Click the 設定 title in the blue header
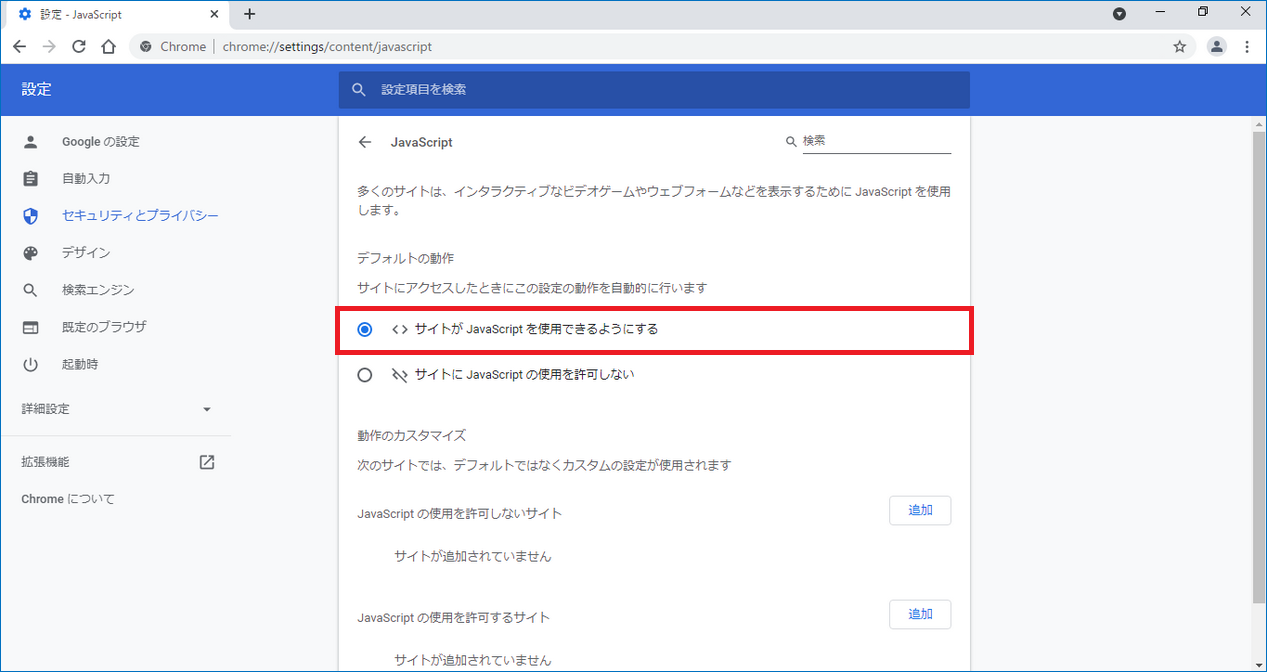The height and width of the screenshot is (672, 1267). (x=36, y=90)
